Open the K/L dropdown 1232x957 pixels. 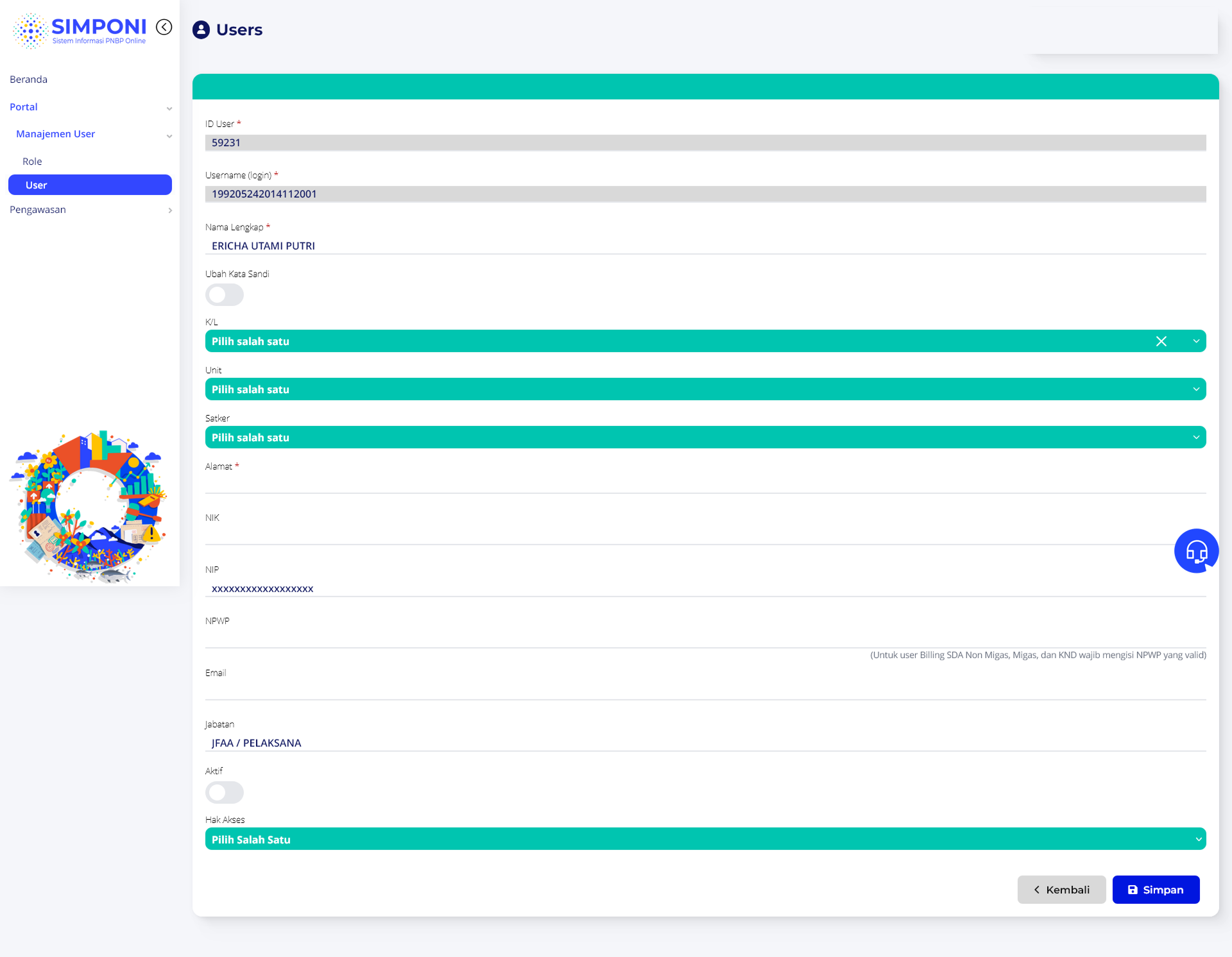click(x=706, y=341)
